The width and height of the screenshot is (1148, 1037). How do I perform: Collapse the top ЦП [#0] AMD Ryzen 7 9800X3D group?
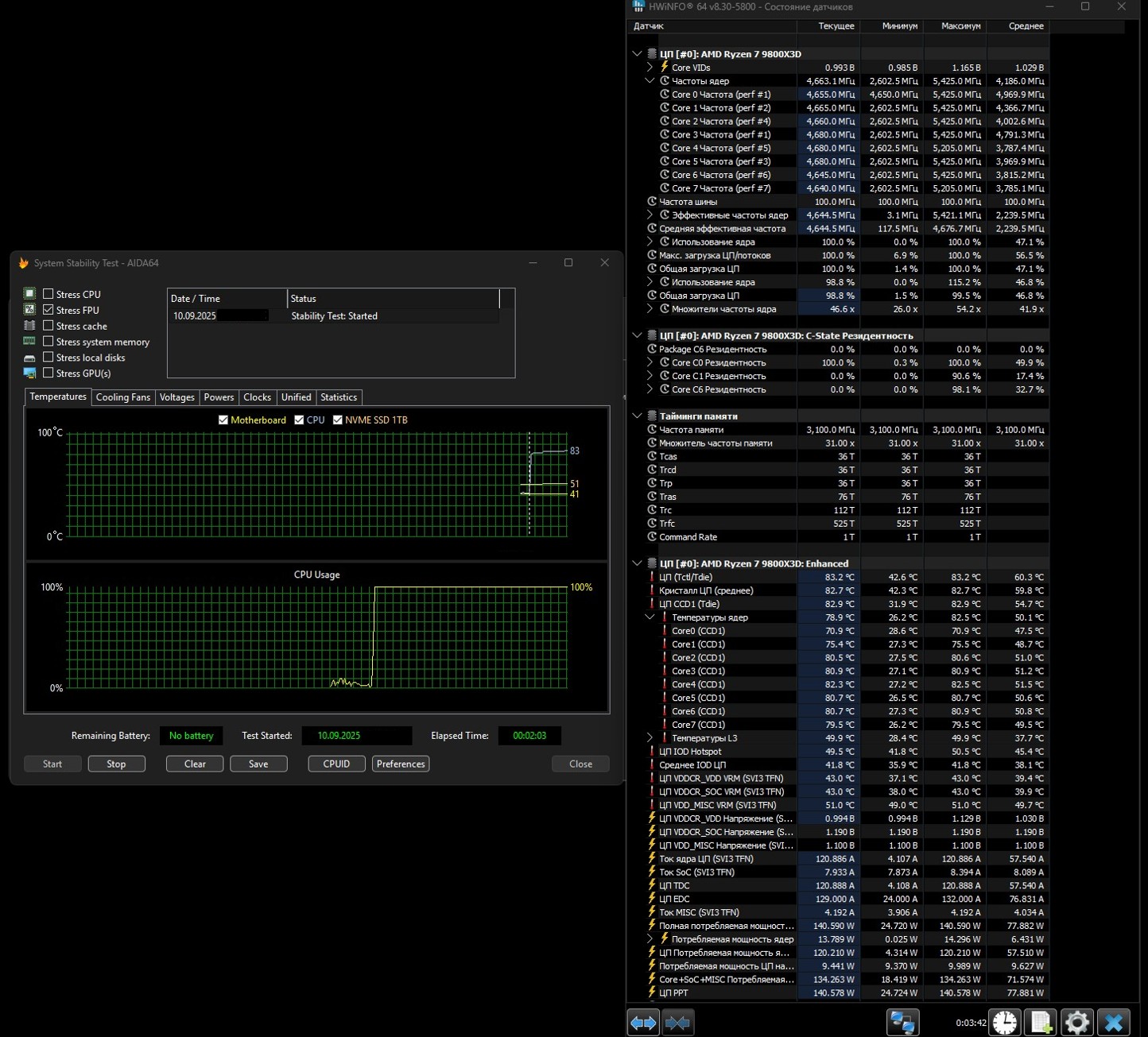click(637, 54)
